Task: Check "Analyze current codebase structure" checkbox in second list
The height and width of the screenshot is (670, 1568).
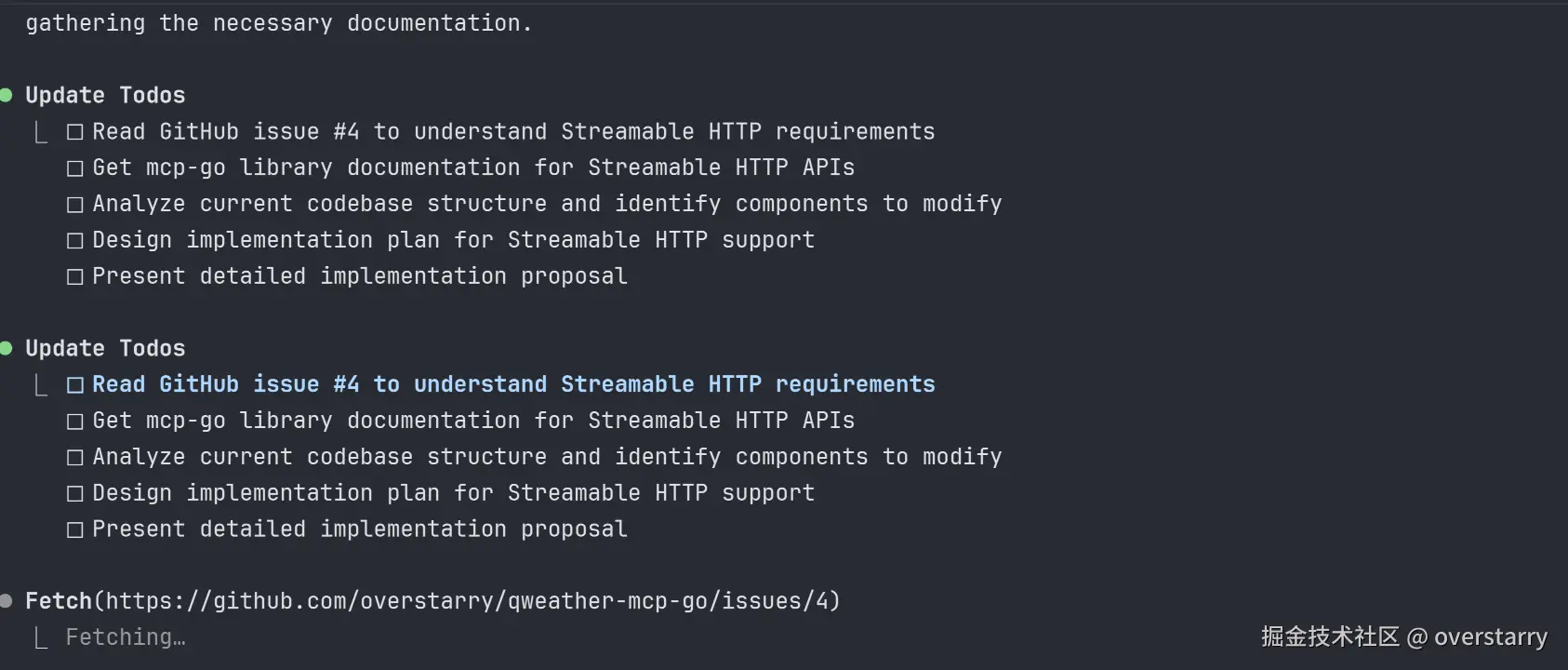Action: coord(75,458)
